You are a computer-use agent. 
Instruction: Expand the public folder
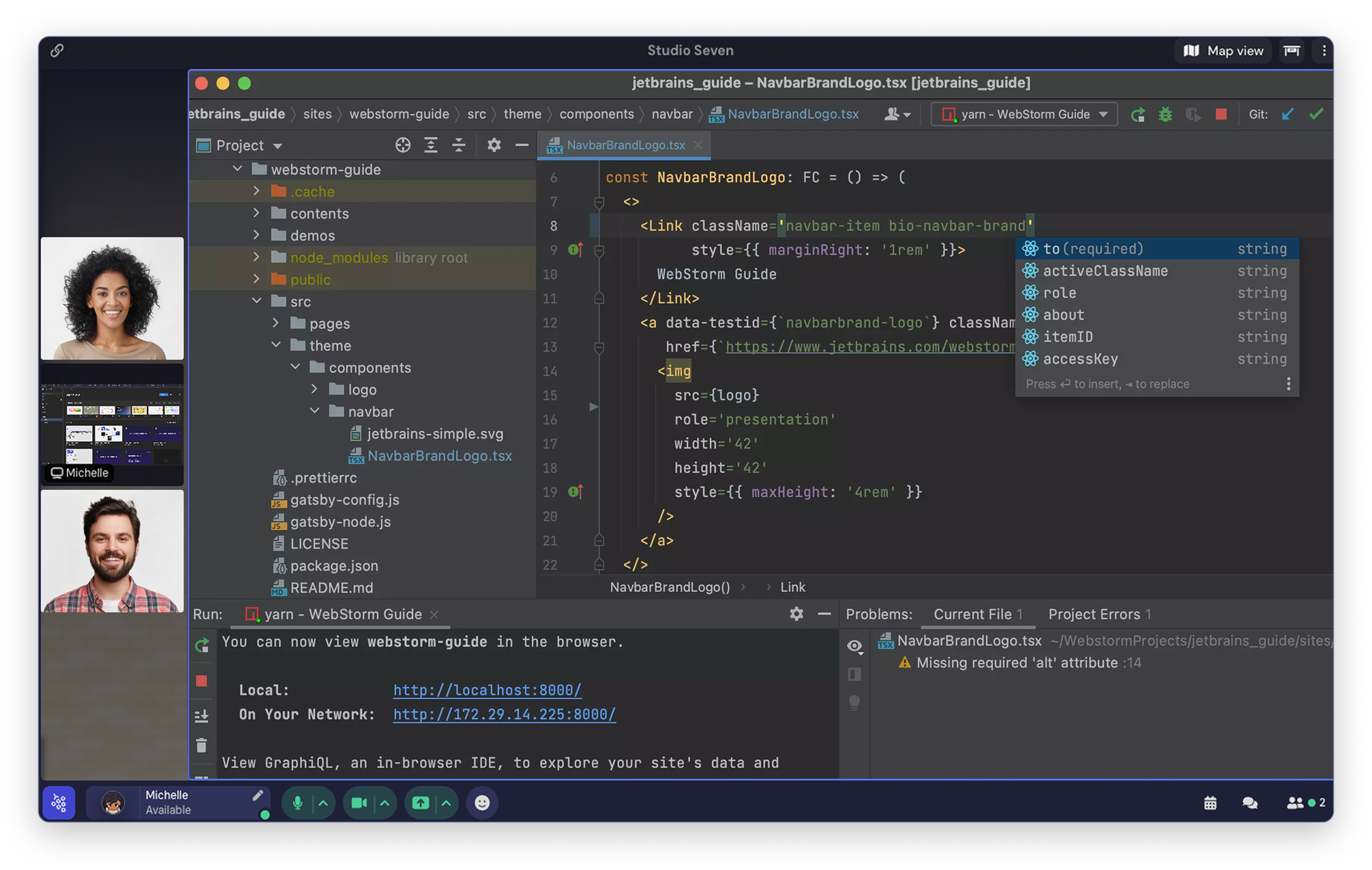tap(256, 279)
